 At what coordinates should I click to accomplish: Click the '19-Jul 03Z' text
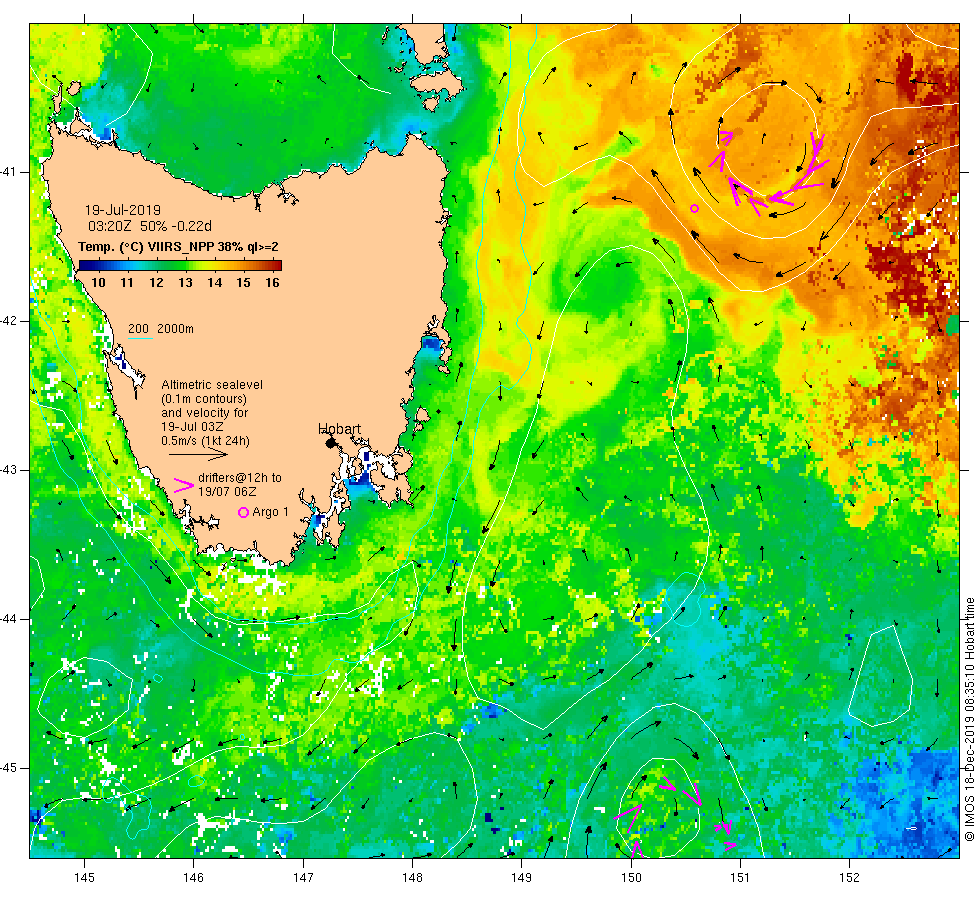(x=192, y=427)
